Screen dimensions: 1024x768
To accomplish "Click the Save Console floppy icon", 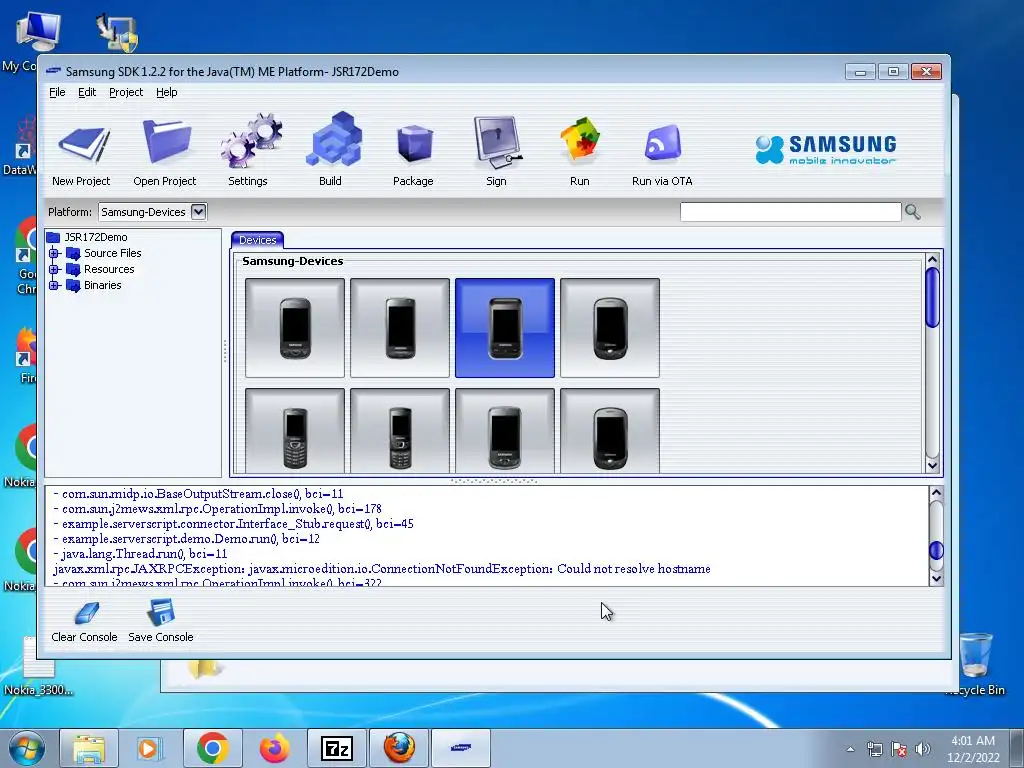I will point(161,613).
